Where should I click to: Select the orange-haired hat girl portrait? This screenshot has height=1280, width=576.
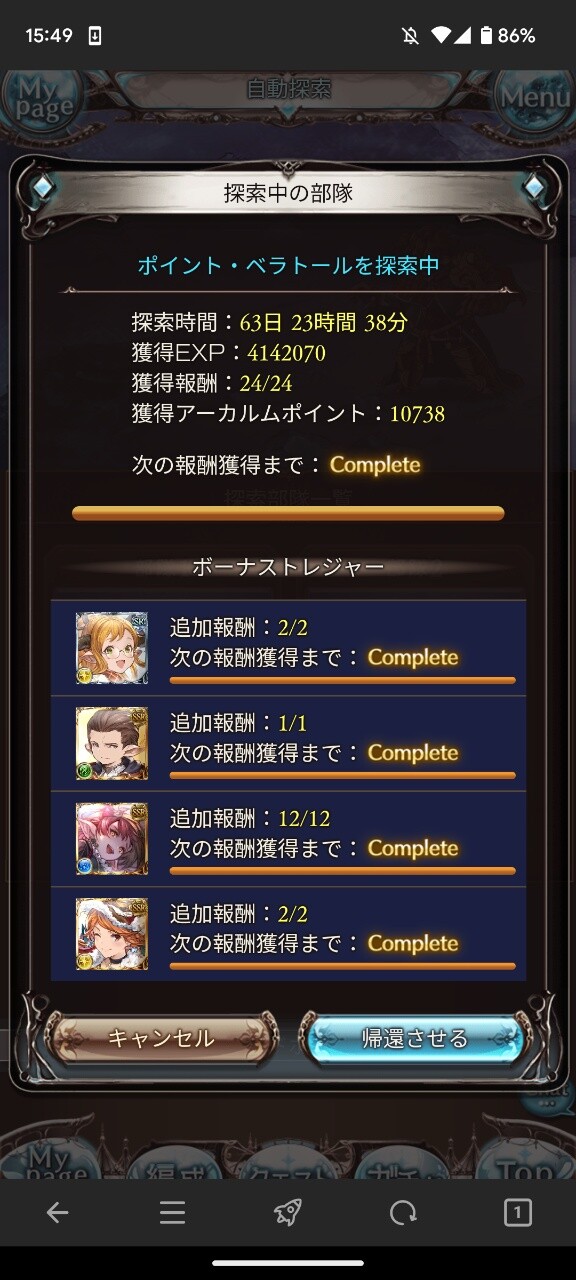click(x=112, y=934)
